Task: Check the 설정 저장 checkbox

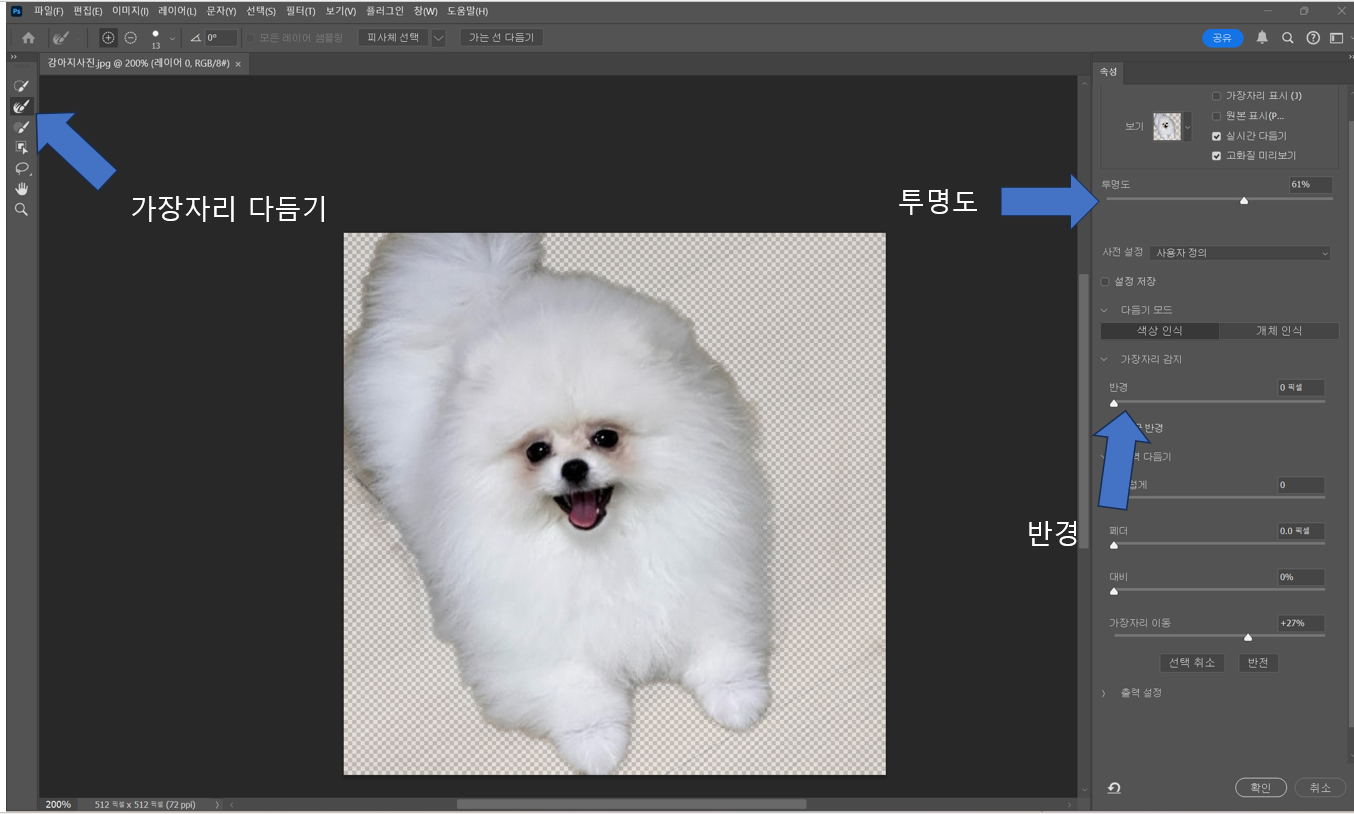Action: (x=1105, y=282)
